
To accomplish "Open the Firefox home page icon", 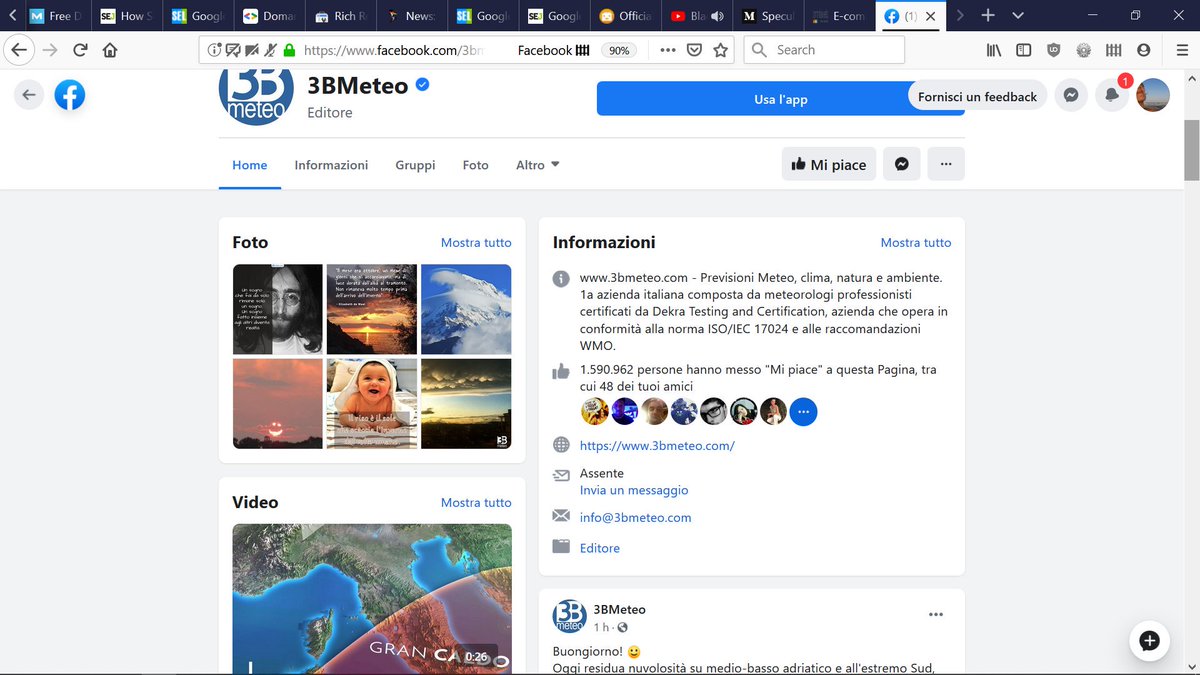I will coord(110,50).
